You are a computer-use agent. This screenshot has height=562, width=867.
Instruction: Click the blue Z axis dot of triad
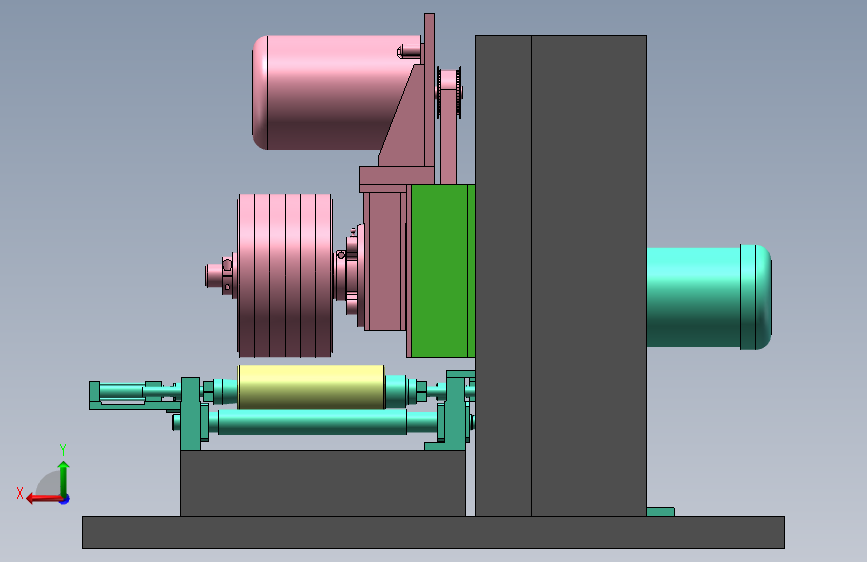[x=65, y=499]
